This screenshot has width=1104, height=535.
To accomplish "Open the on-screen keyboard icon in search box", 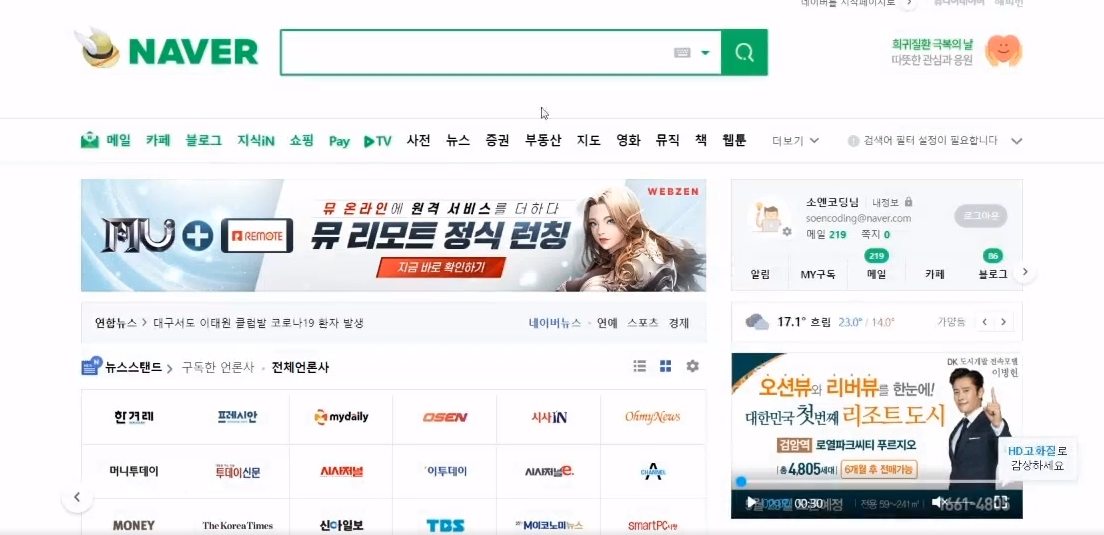I will (x=682, y=53).
